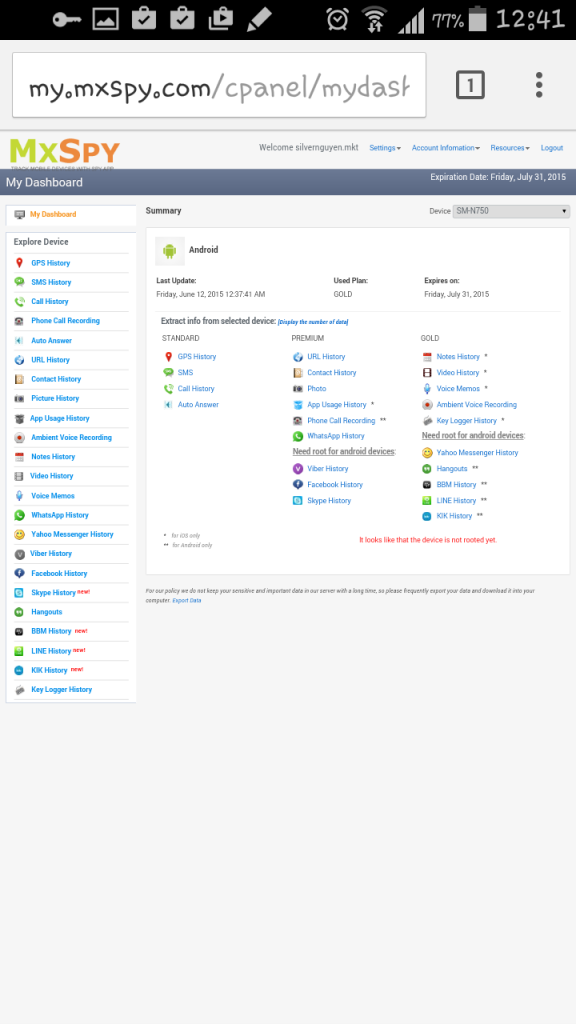The width and height of the screenshot is (576, 1024).
Task: Click Display the number of data link
Action: [x=313, y=322]
